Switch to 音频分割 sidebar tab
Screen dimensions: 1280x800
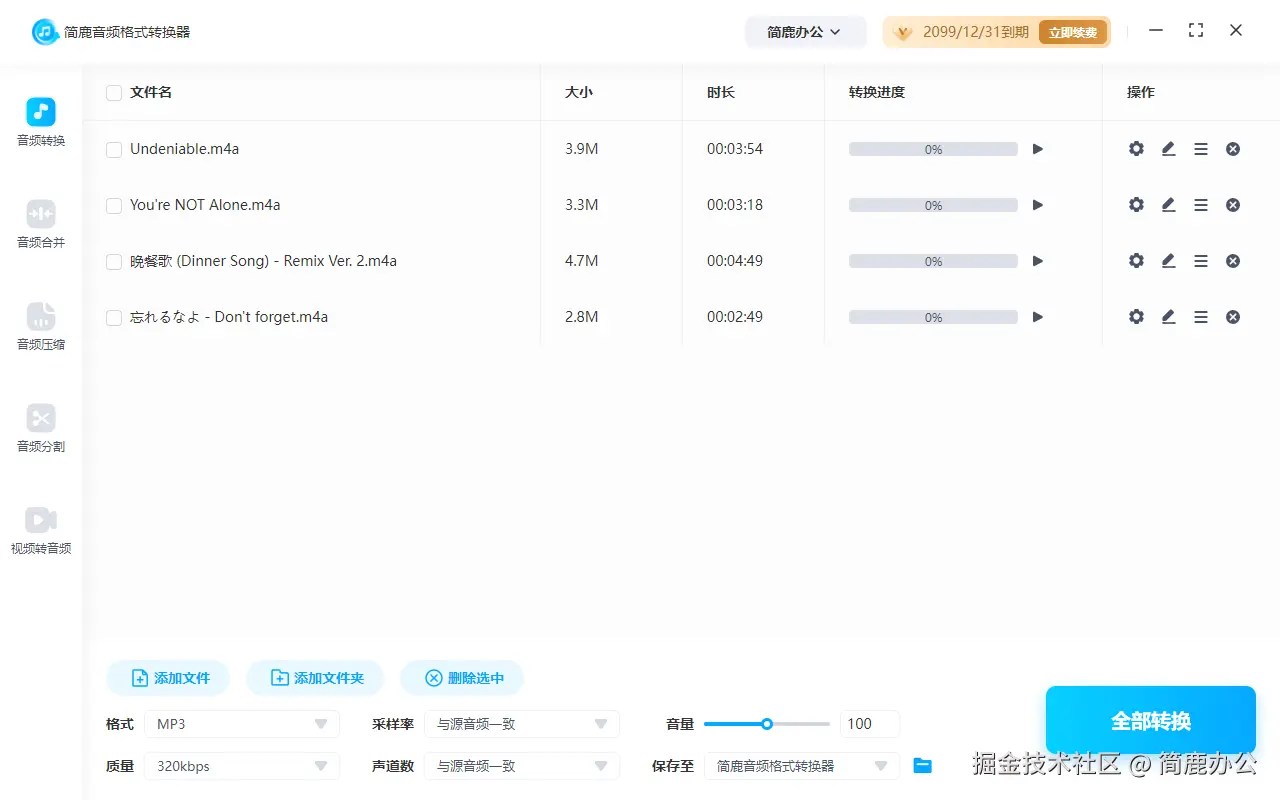41,428
